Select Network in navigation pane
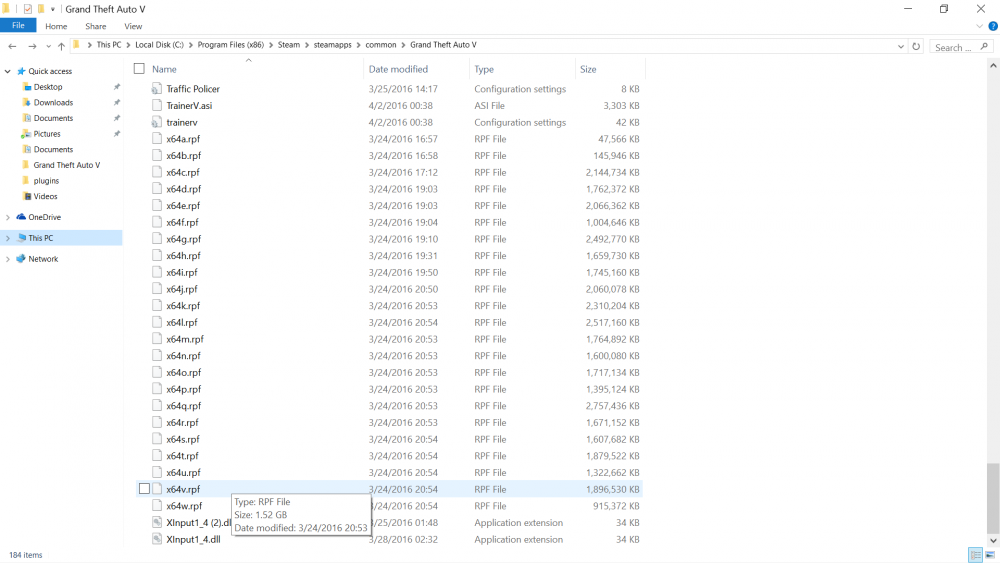Viewport: 1000px width, 563px height. click(x=43, y=259)
